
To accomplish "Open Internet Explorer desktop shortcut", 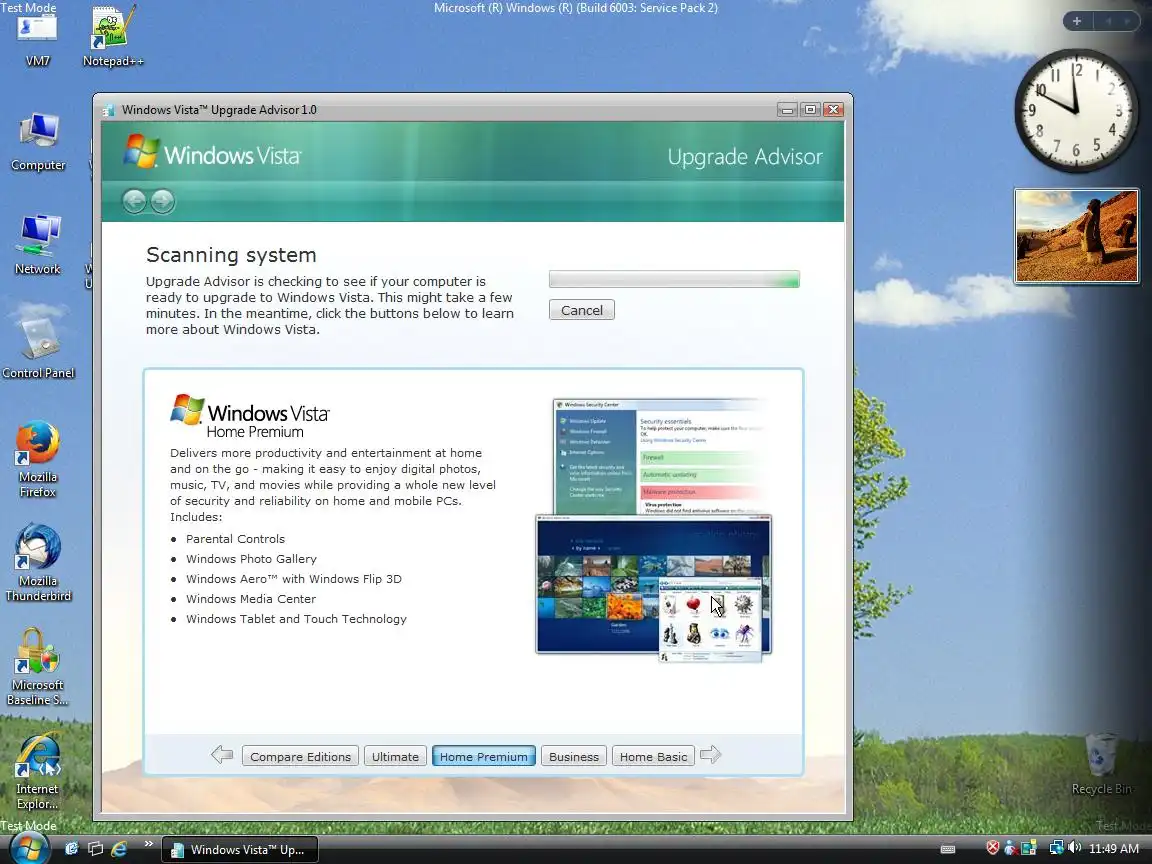I will coord(38,771).
